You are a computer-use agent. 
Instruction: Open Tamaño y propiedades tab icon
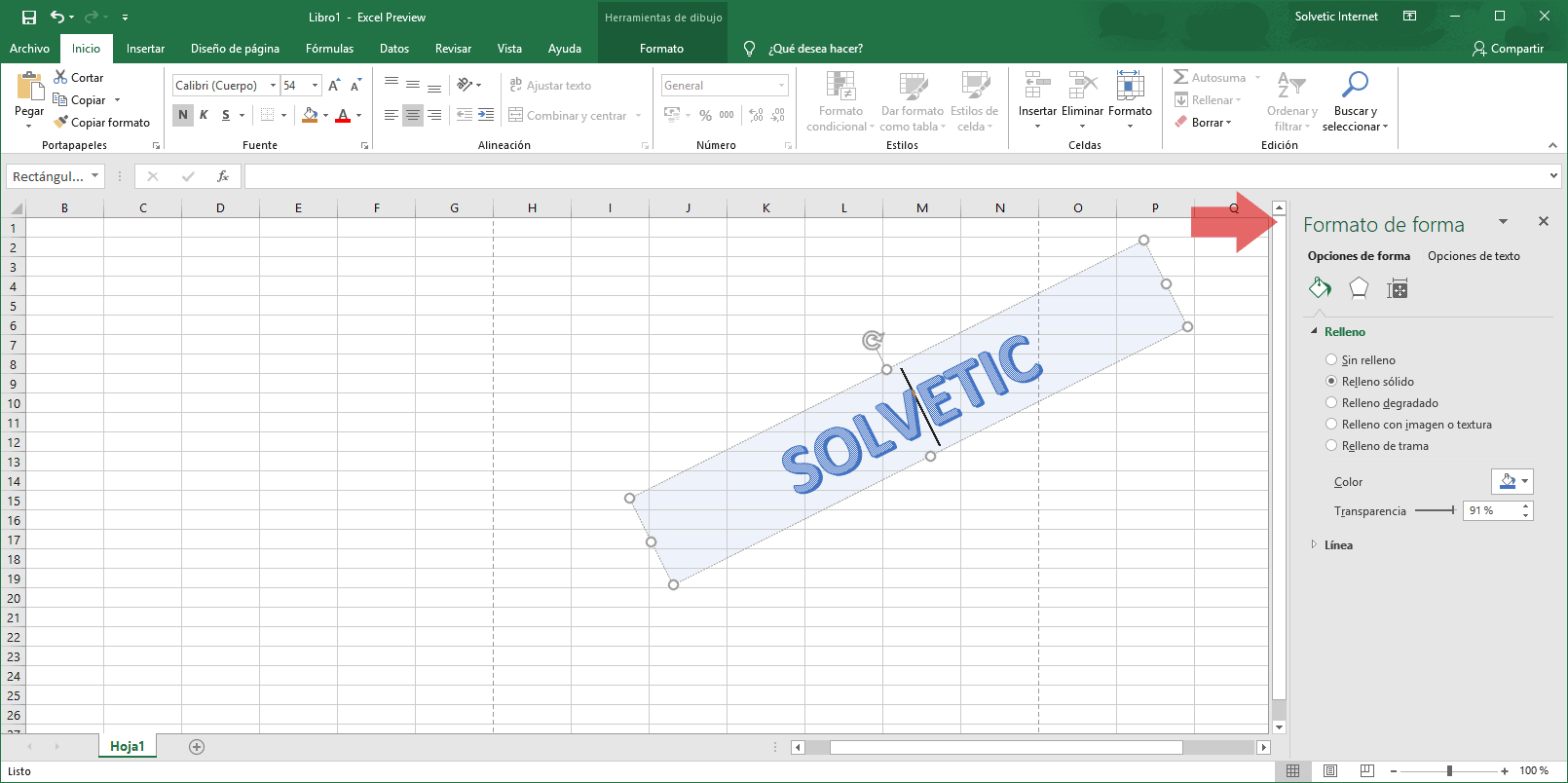1398,288
